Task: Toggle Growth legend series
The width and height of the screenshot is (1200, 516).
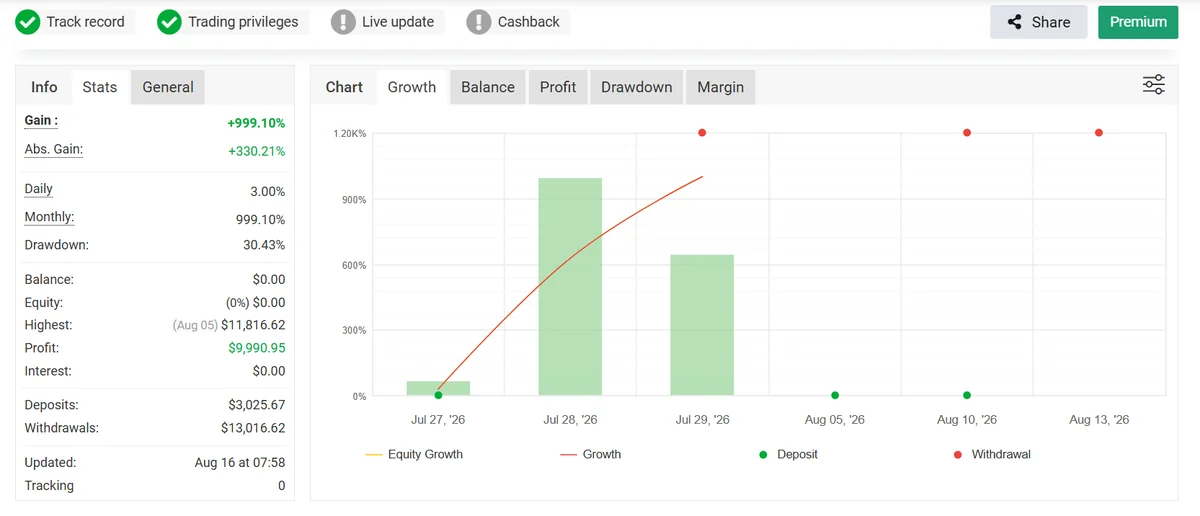Action: [x=590, y=454]
